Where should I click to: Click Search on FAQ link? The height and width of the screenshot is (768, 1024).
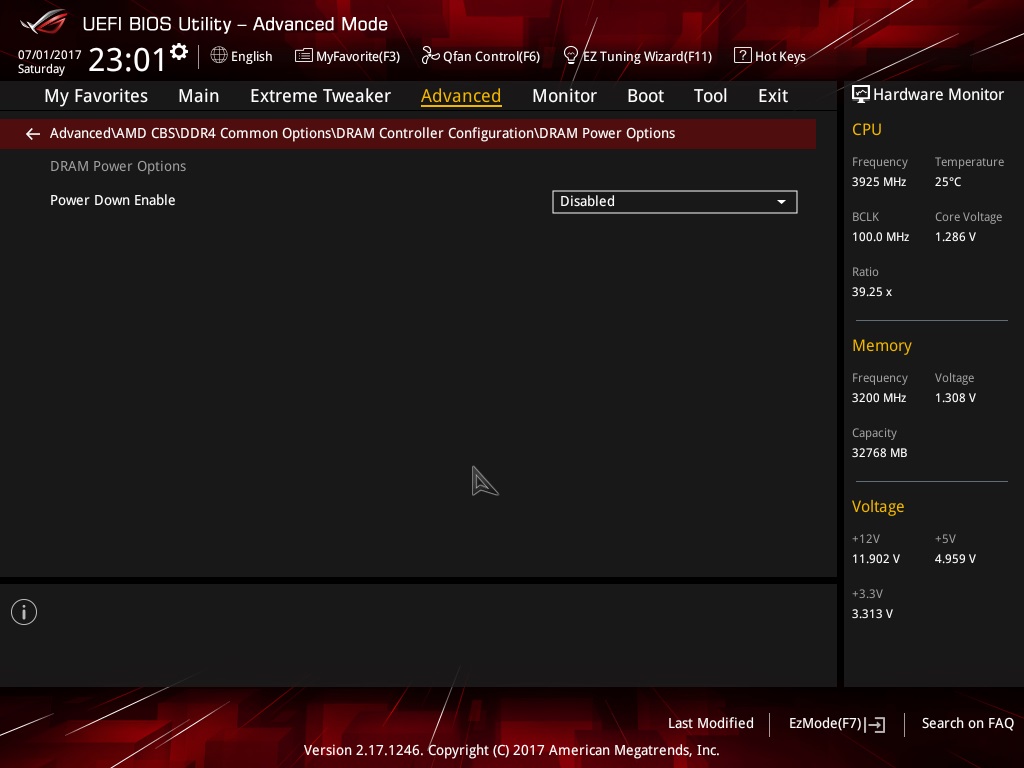pos(968,724)
